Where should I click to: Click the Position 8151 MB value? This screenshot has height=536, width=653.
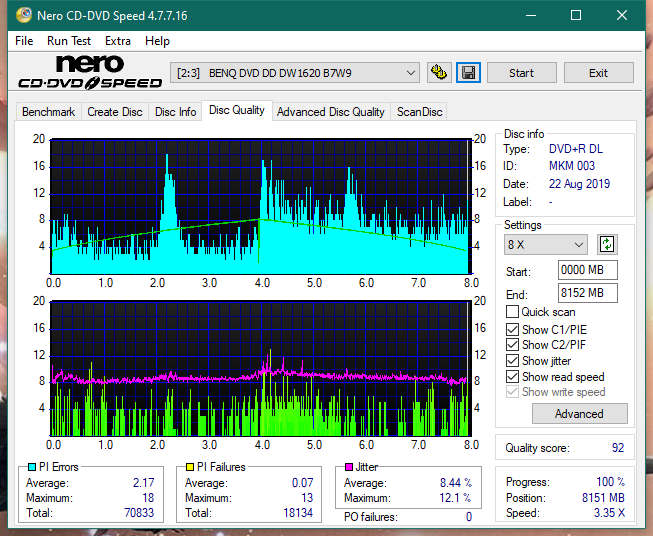pyautogui.click(x=603, y=497)
